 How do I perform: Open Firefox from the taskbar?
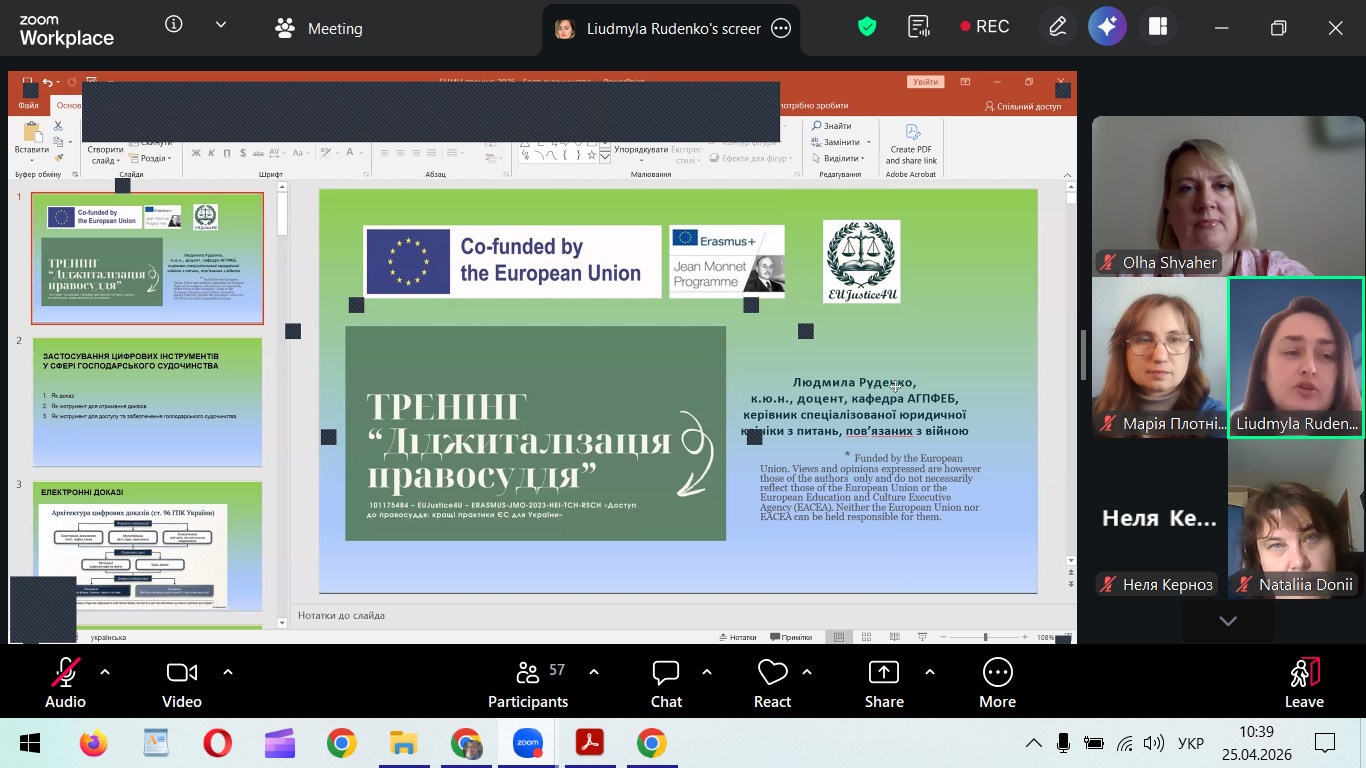(x=93, y=743)
